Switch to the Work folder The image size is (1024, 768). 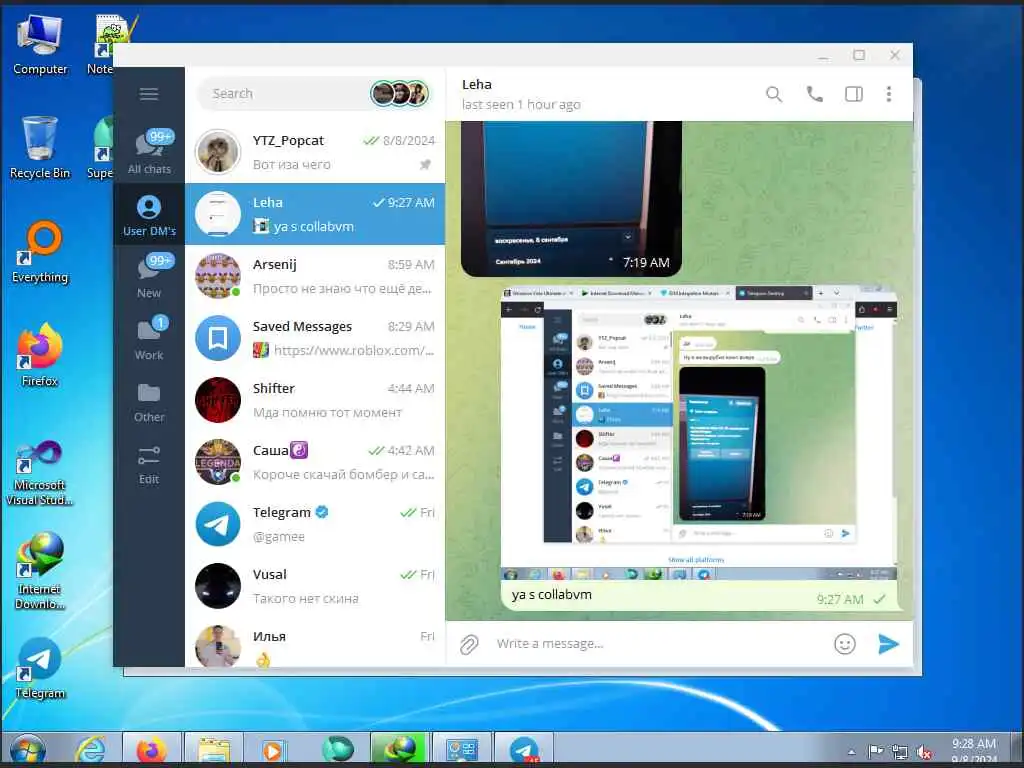coord(149,338)
